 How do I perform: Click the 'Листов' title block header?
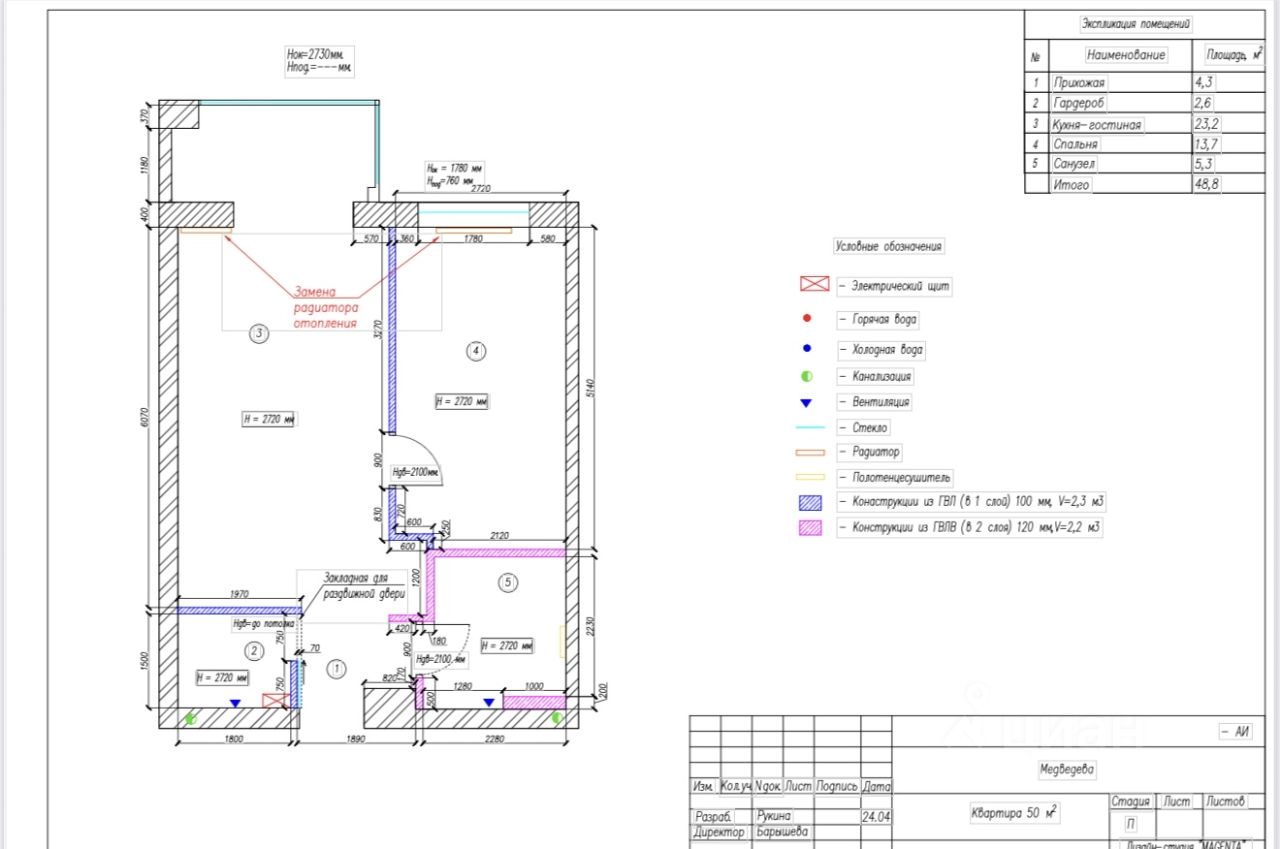click(1226, 802)
